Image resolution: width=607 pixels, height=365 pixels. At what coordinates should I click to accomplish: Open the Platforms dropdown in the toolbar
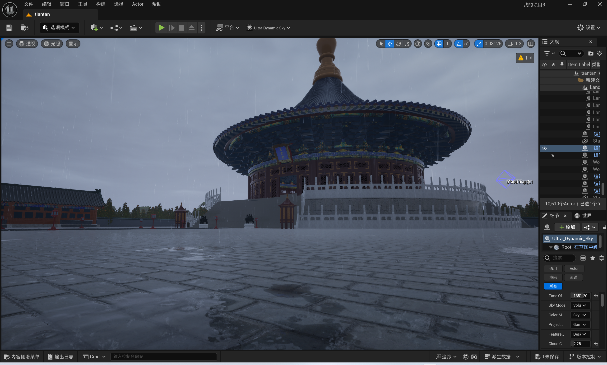pyautogui.click(x=227, y=28)
